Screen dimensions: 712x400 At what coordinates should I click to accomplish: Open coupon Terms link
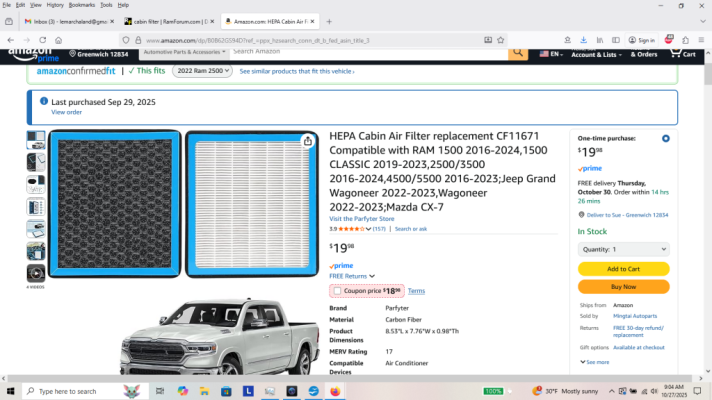tap(416, 291)
